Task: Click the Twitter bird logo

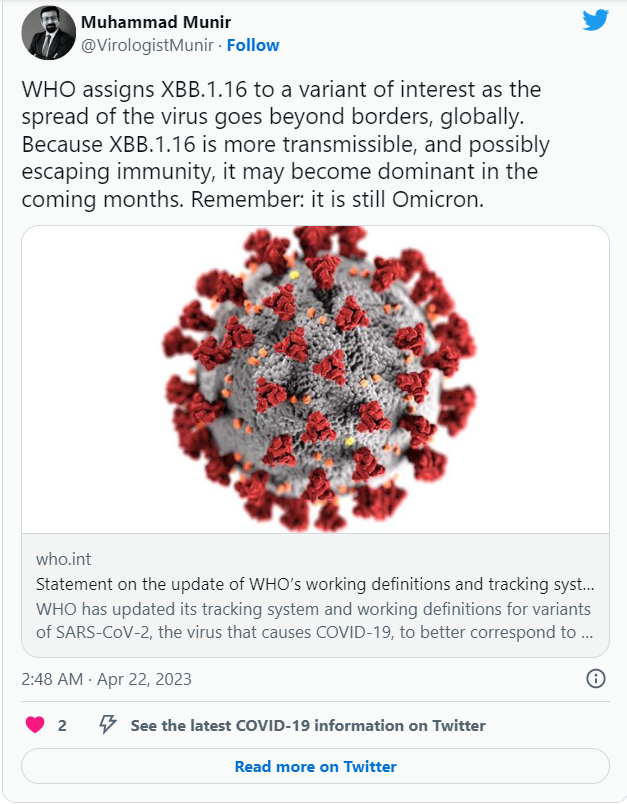Action: [595, 21]
